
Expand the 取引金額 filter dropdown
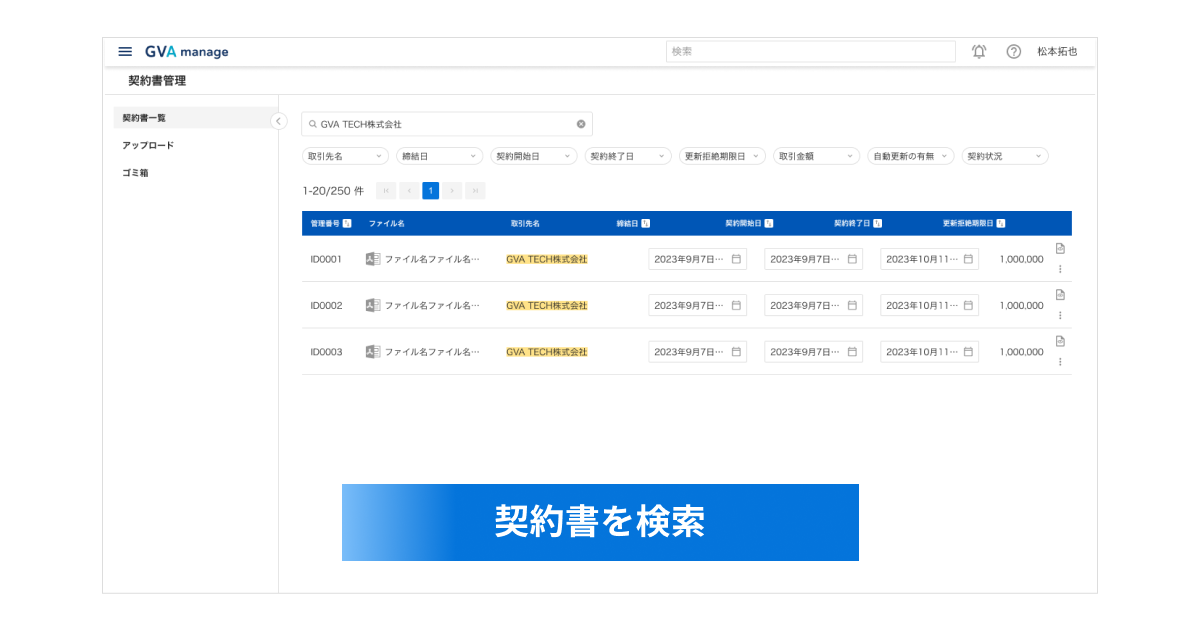pos(816,156)
